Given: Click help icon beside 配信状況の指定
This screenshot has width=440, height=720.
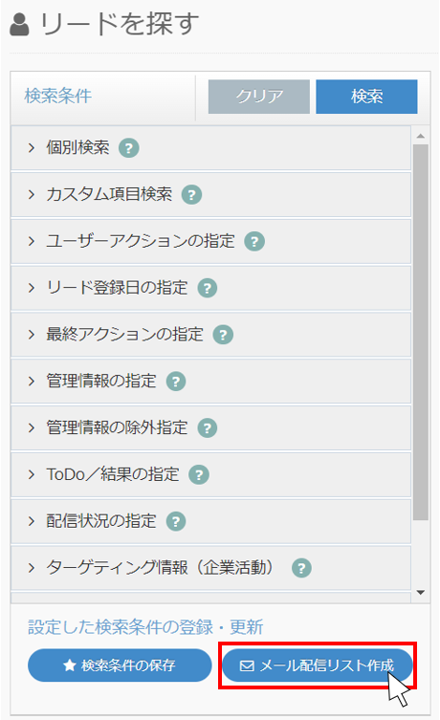Looking at the screenshot, I should pyautogui.click(x=175, y=521).
